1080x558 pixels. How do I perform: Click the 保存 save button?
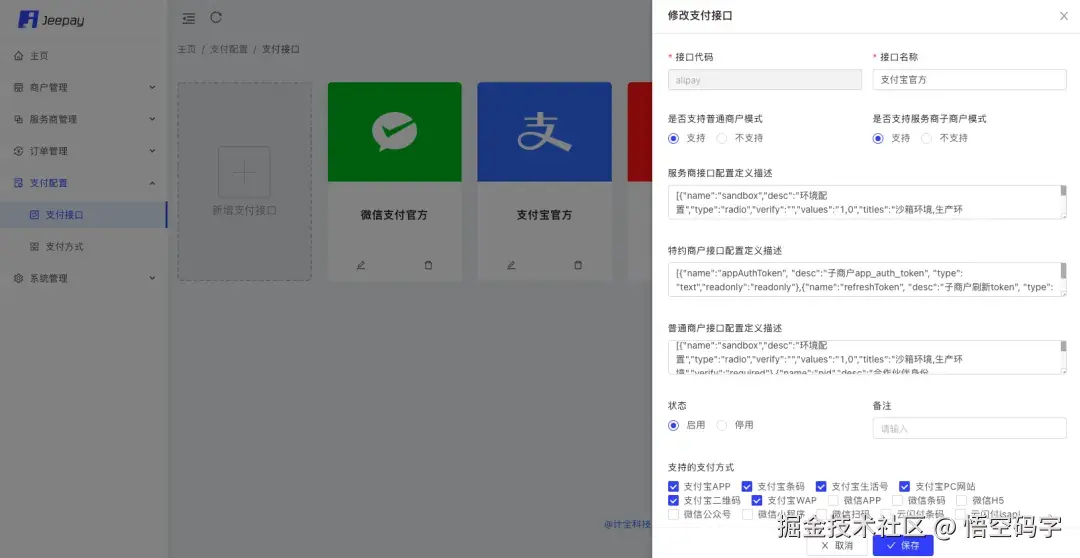pos(903,546)
